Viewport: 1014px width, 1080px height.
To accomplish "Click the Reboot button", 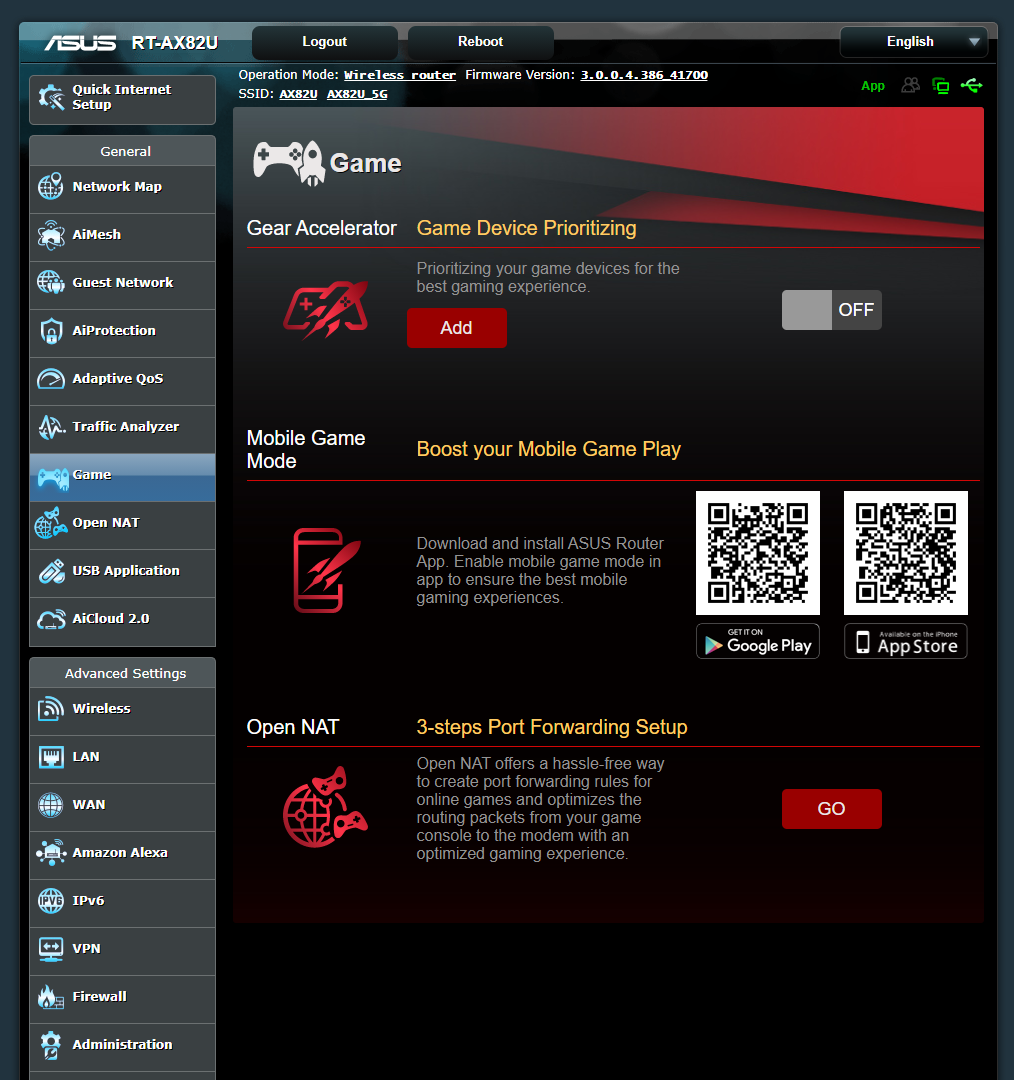I will 480,42.
